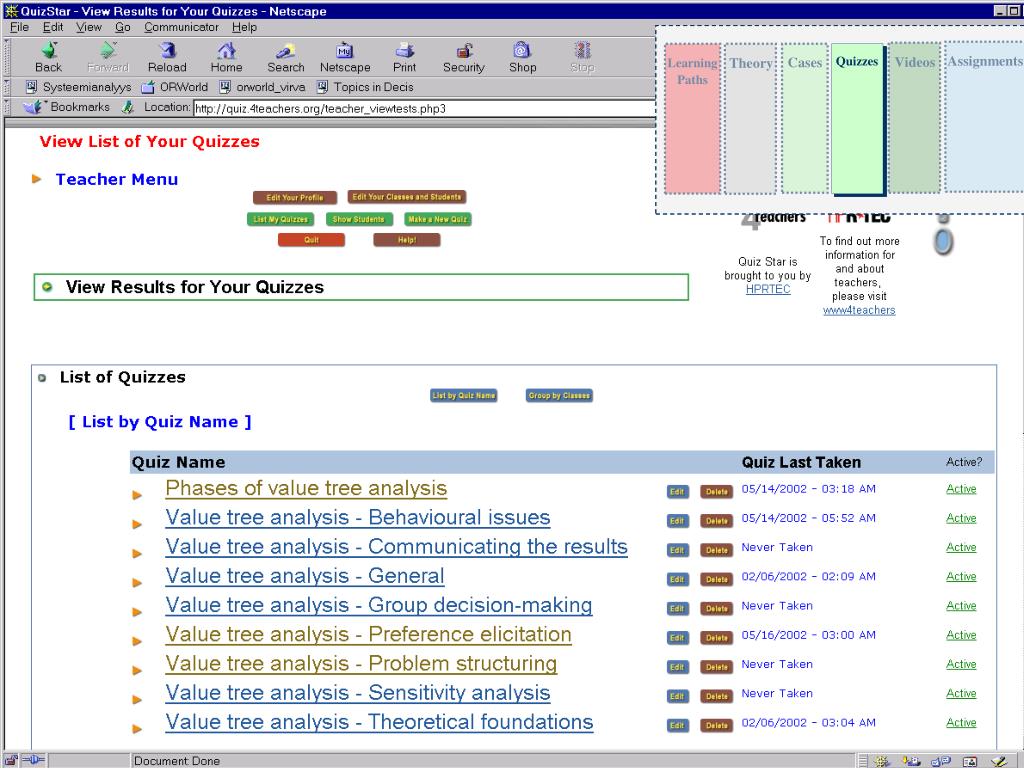
Task: Toggle Active status for Phases of value tree analysis
Action: [961, 489]
